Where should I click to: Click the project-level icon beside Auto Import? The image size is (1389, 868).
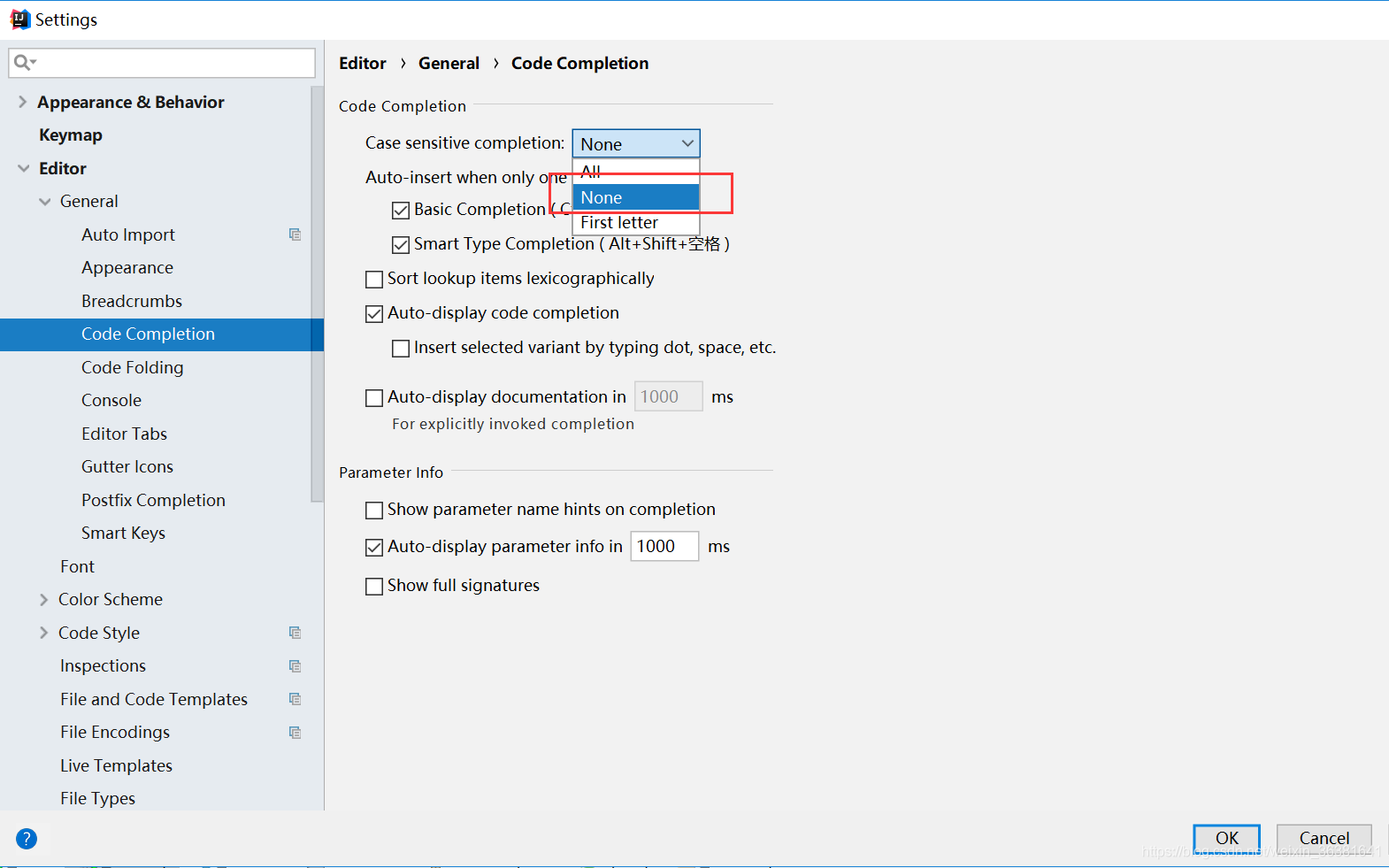295,234
